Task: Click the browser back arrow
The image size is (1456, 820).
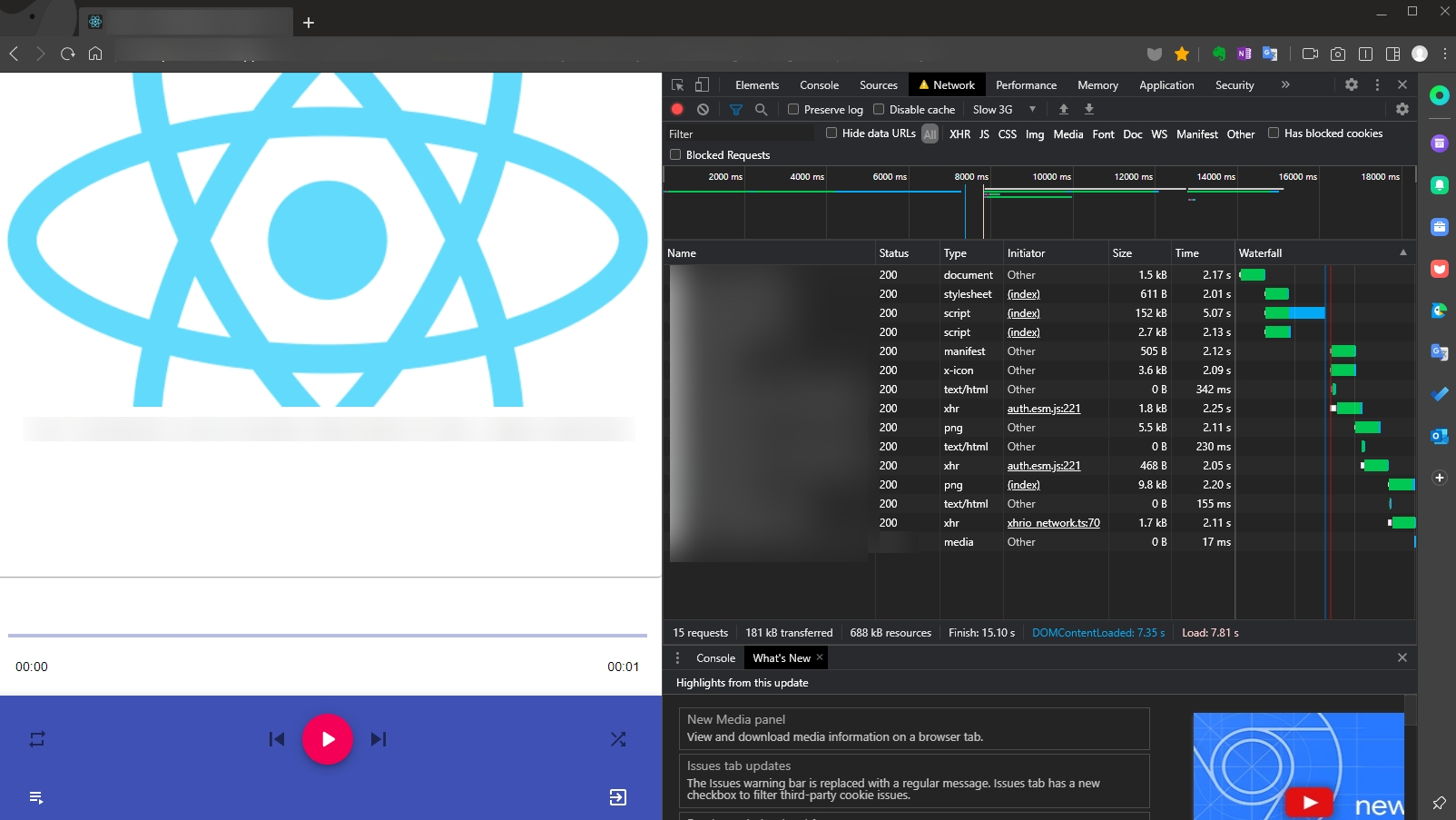Action: click(14, 54)
